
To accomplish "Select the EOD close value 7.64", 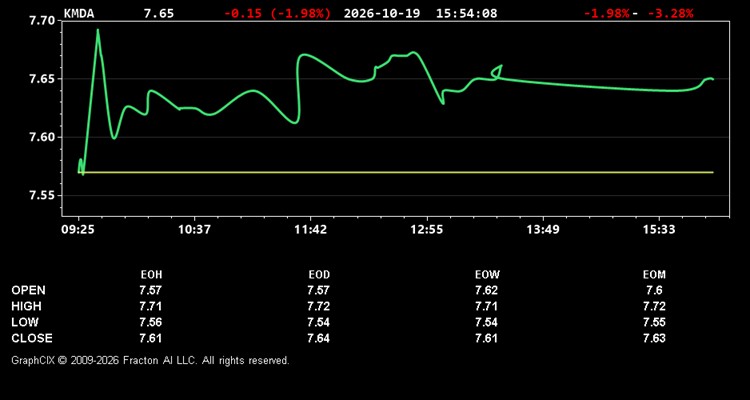I will [x=319, y=338].
